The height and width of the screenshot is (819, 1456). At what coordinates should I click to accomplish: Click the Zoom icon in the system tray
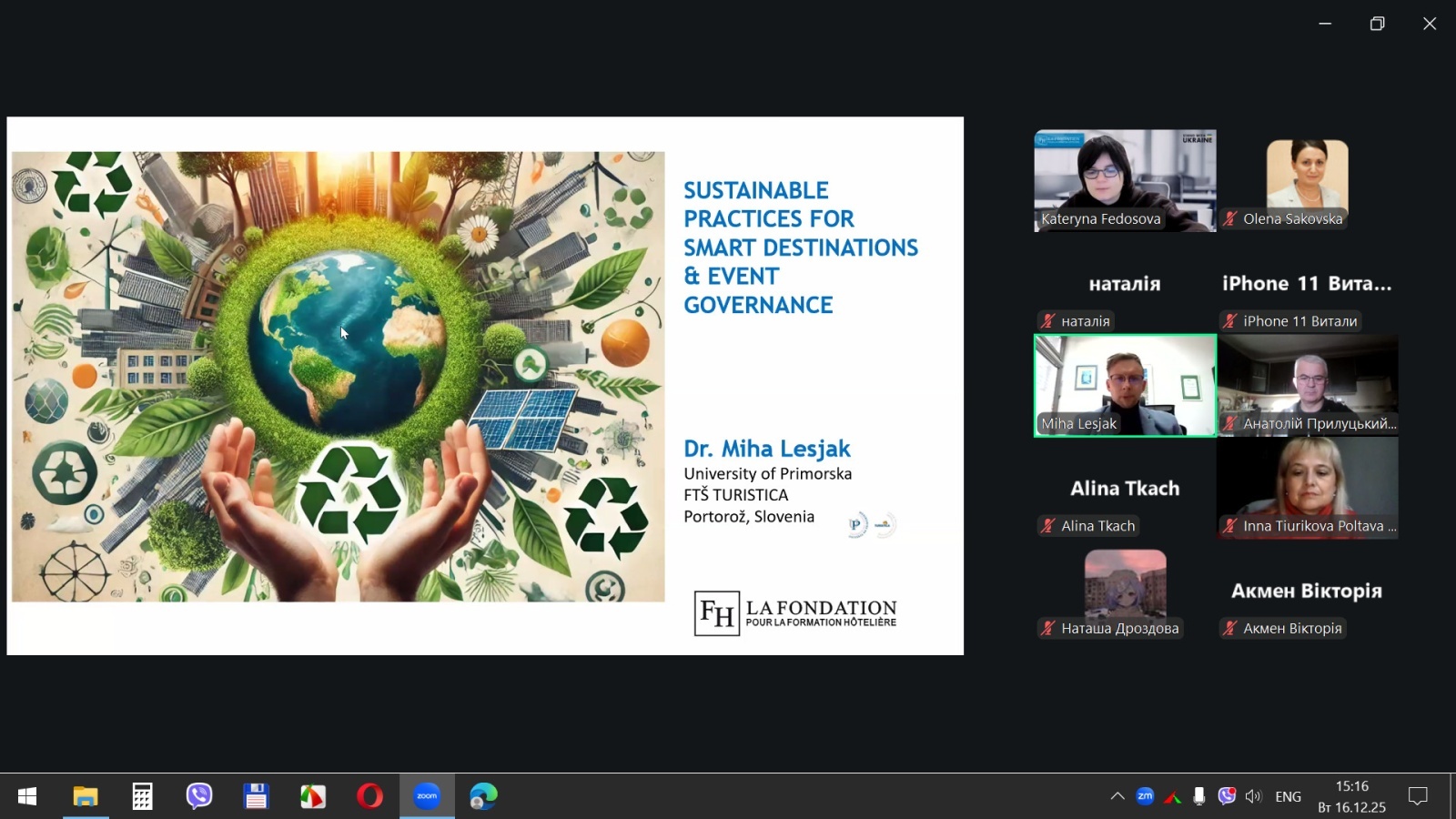pyautogui.click(x=1145, y=796)
